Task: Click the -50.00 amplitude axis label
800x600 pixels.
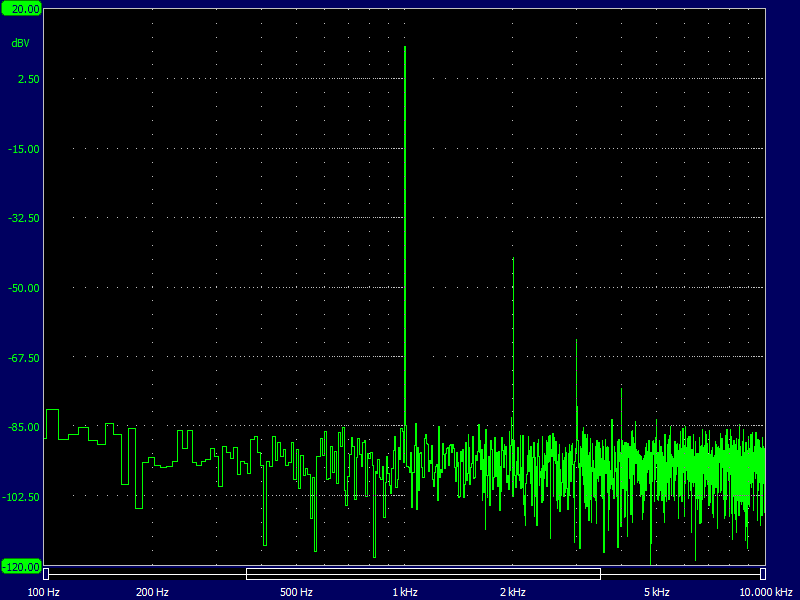Action: click(24, 288)
